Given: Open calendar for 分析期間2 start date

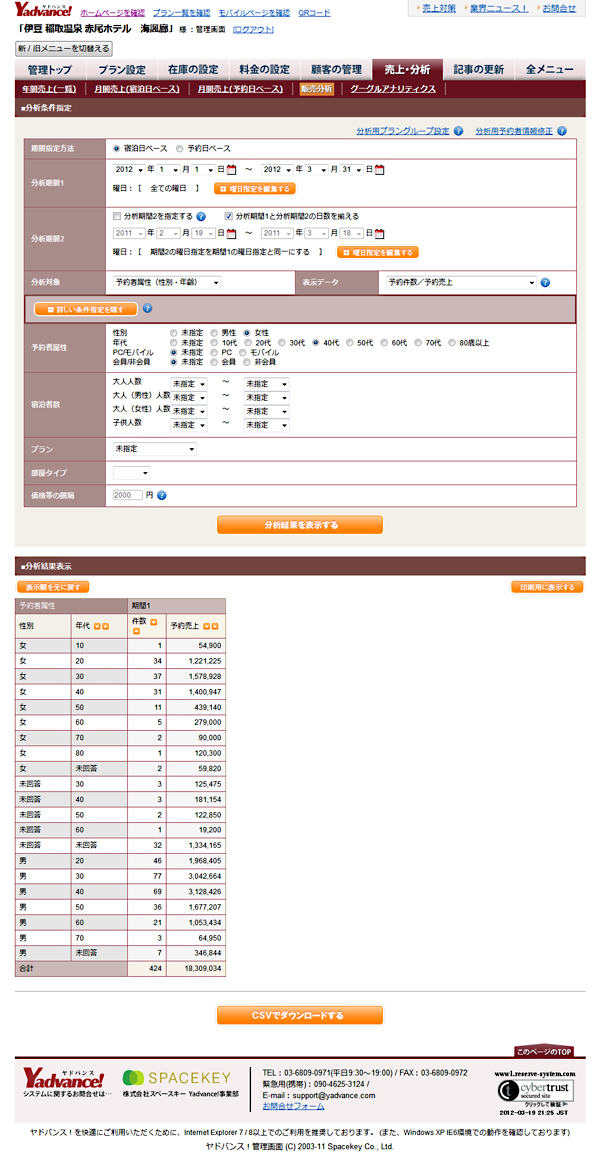Looking at the screenshot, I should [x=231, y=234].
